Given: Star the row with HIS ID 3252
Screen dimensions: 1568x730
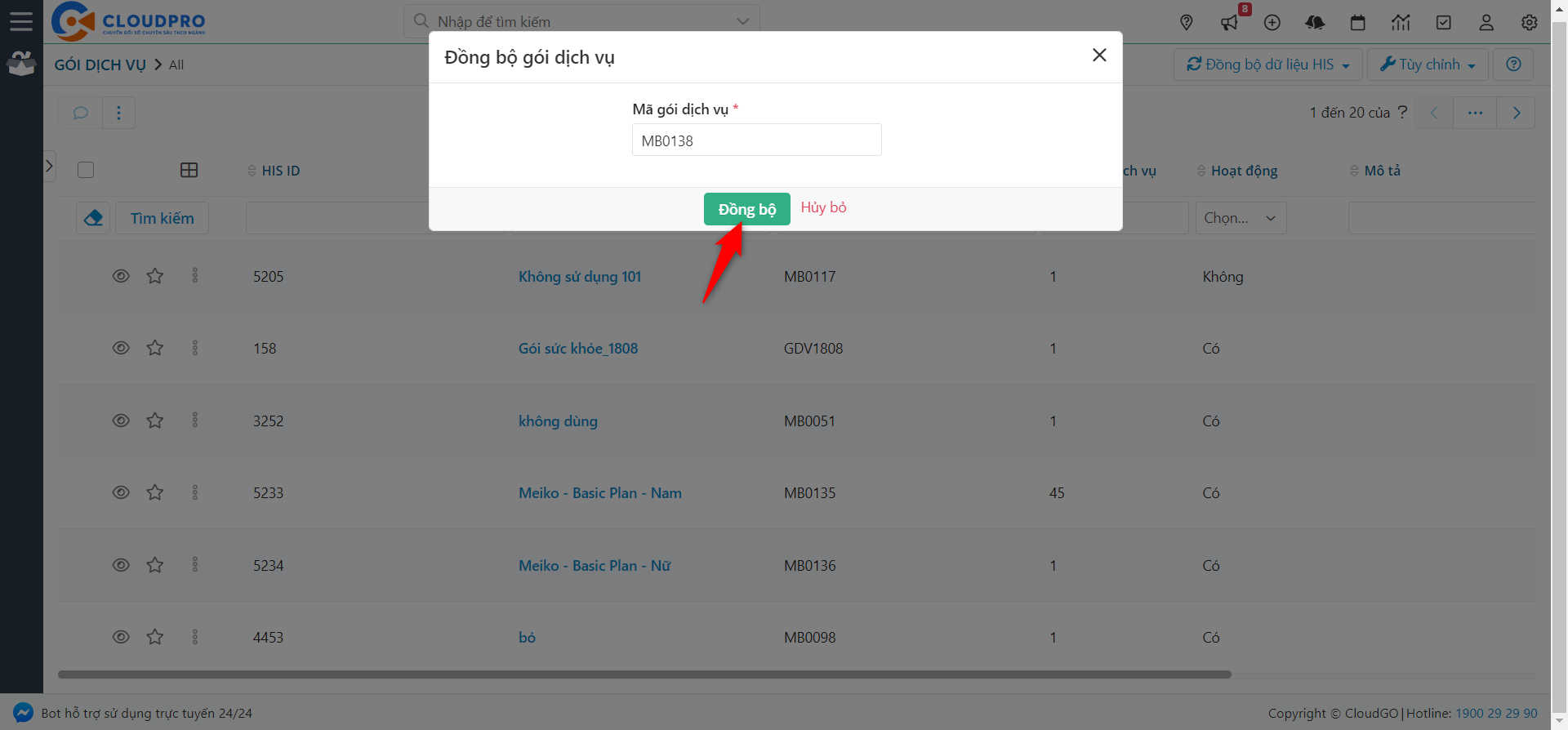Looking at the screenshot, I should tap(155, 421).
